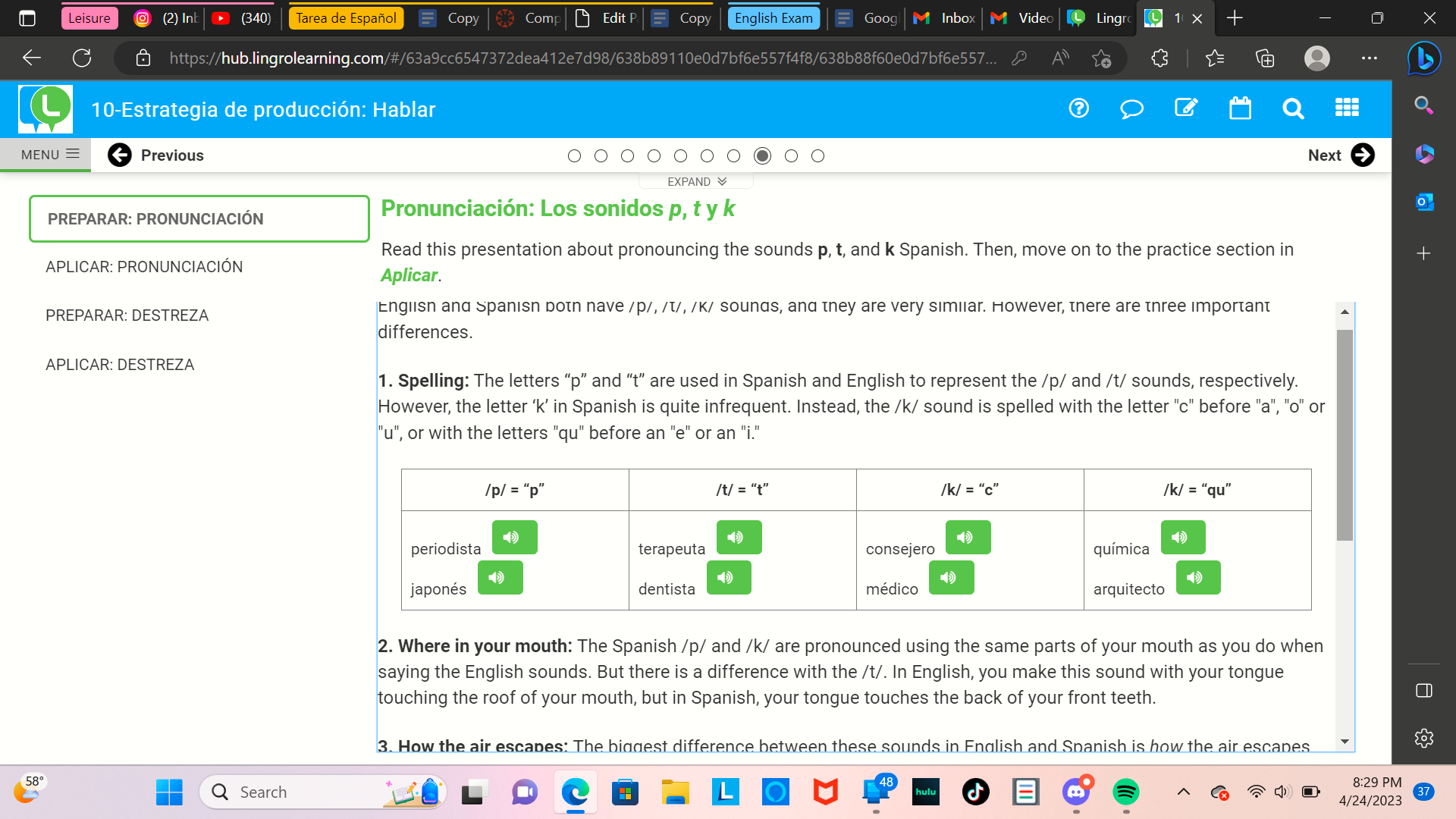Open PREPARAR: DESTREZA section
This screenshot has height=819, width=1456.
(127, 315)
